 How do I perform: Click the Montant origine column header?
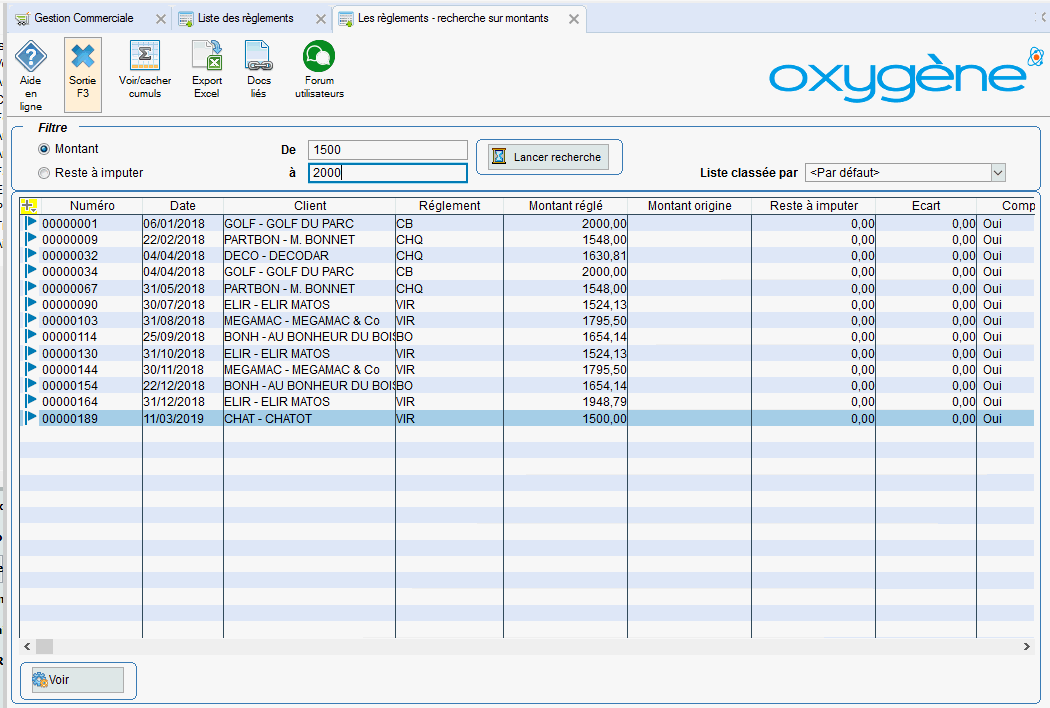pos(689,206)
